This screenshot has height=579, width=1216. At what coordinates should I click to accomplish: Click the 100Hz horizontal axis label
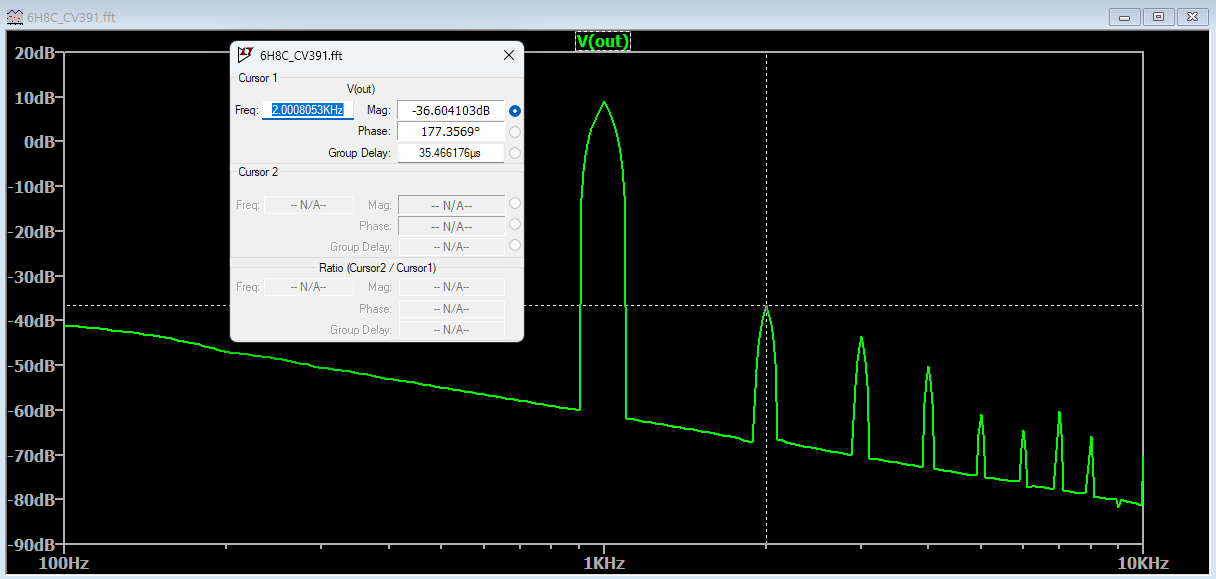63,564
